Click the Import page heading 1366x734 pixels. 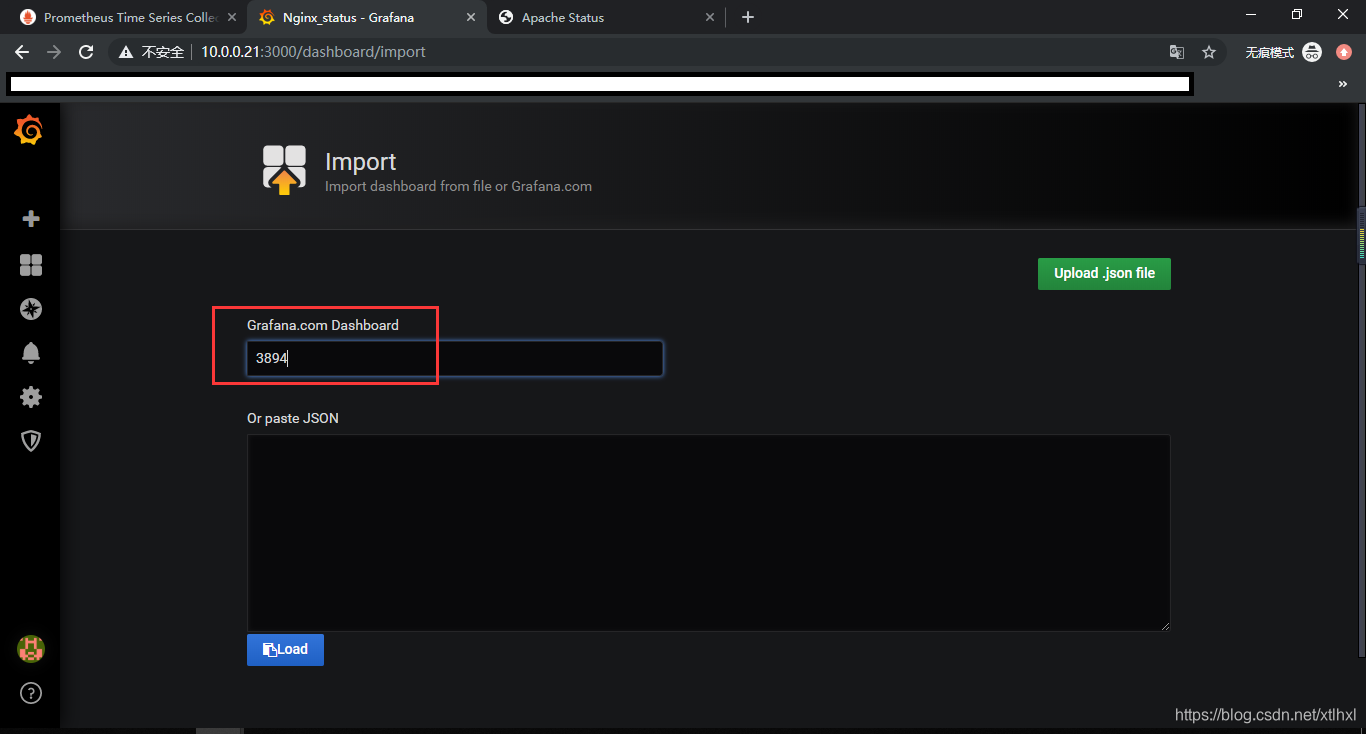click(x=360, y=162)
